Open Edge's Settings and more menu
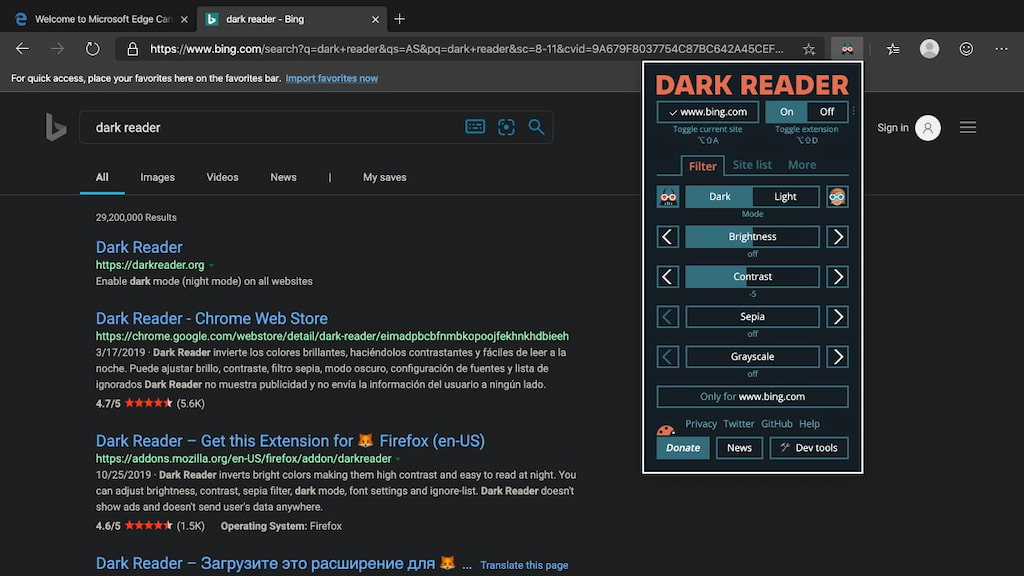The height and width of the screenshot is (576, 1024). point(1001,48)
